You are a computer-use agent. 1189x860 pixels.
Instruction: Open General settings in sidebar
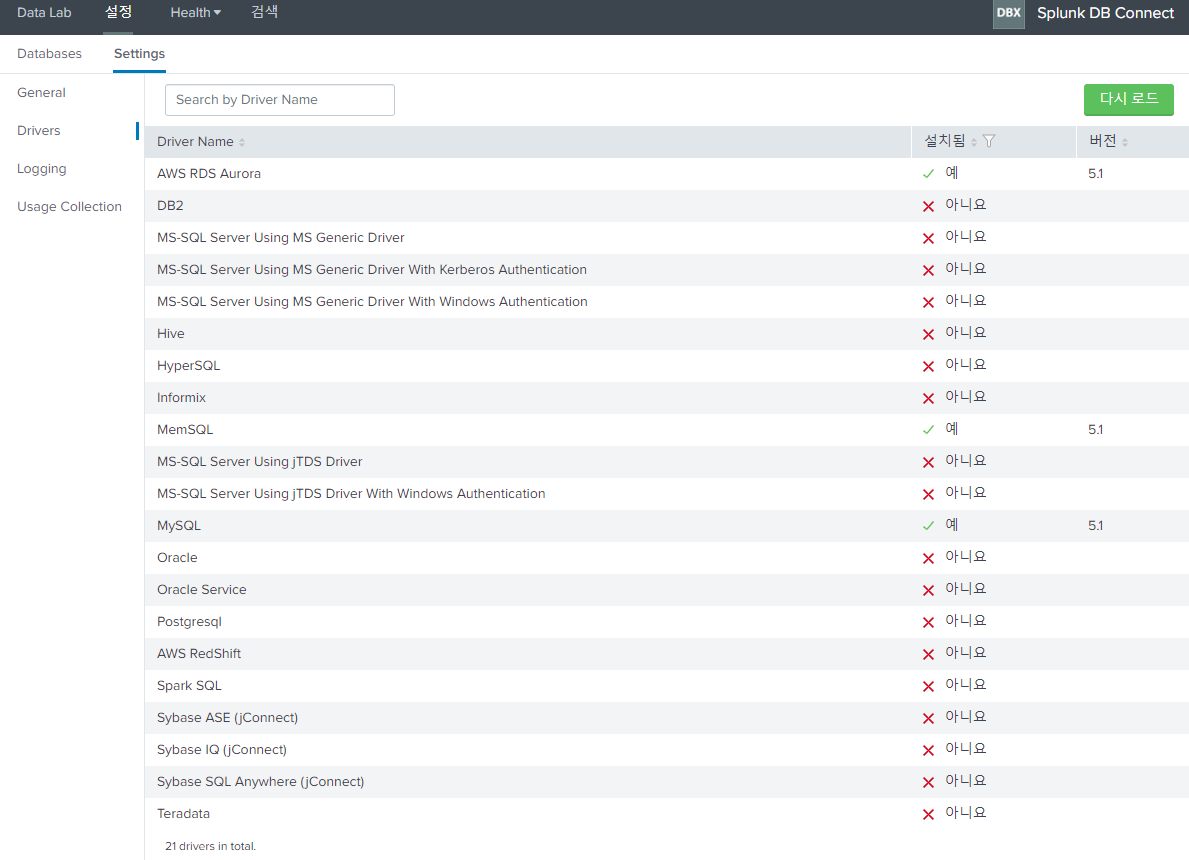[x=41, y=93]
